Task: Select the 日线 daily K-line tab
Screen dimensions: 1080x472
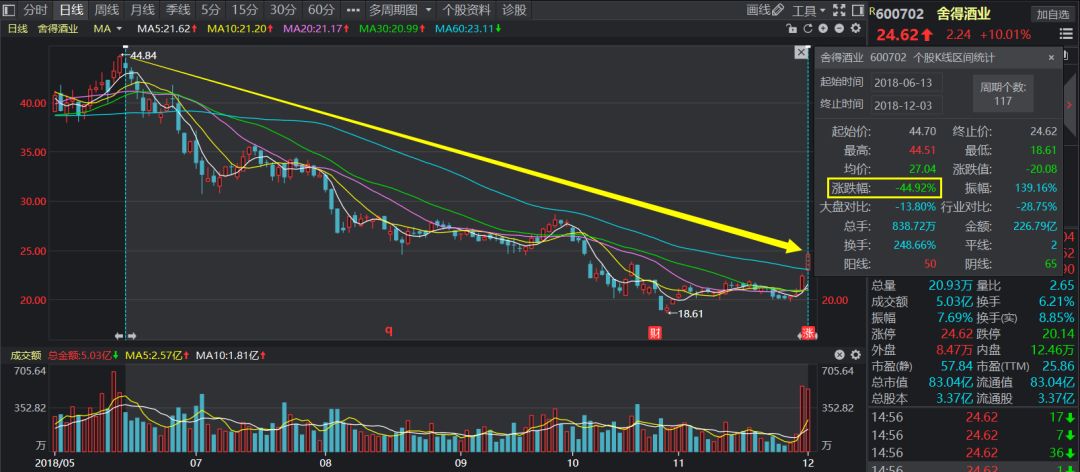Action: (x=71, y=10)
